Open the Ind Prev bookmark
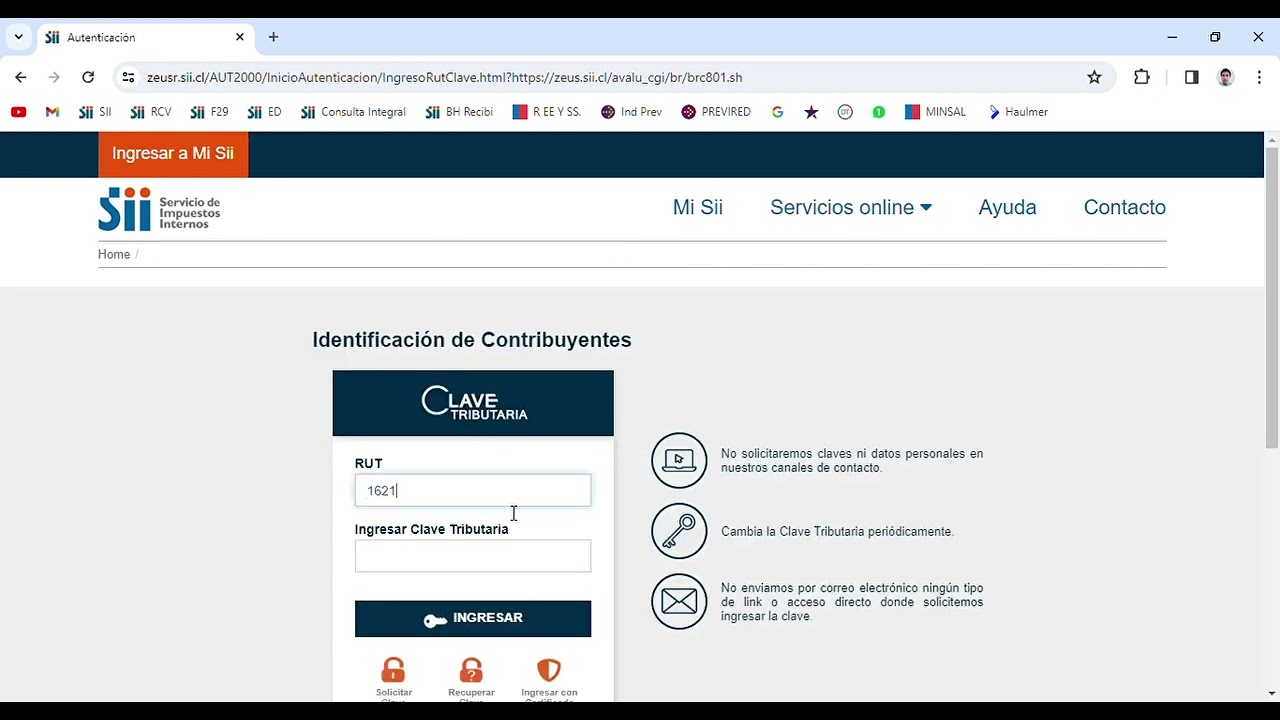The width and height of the screenshot is (1280, 720). (x=631, y=112)
